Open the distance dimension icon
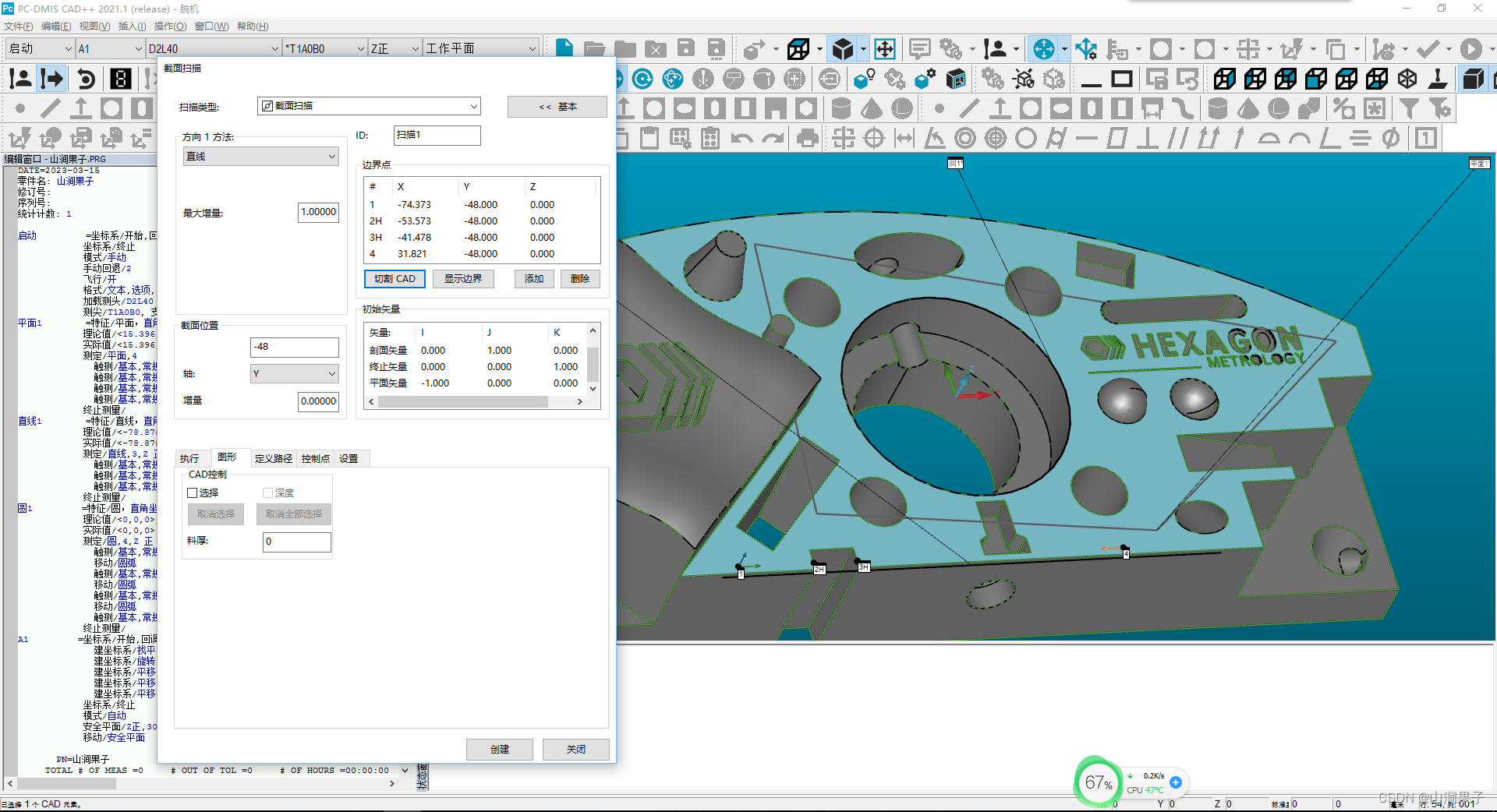 904,139
